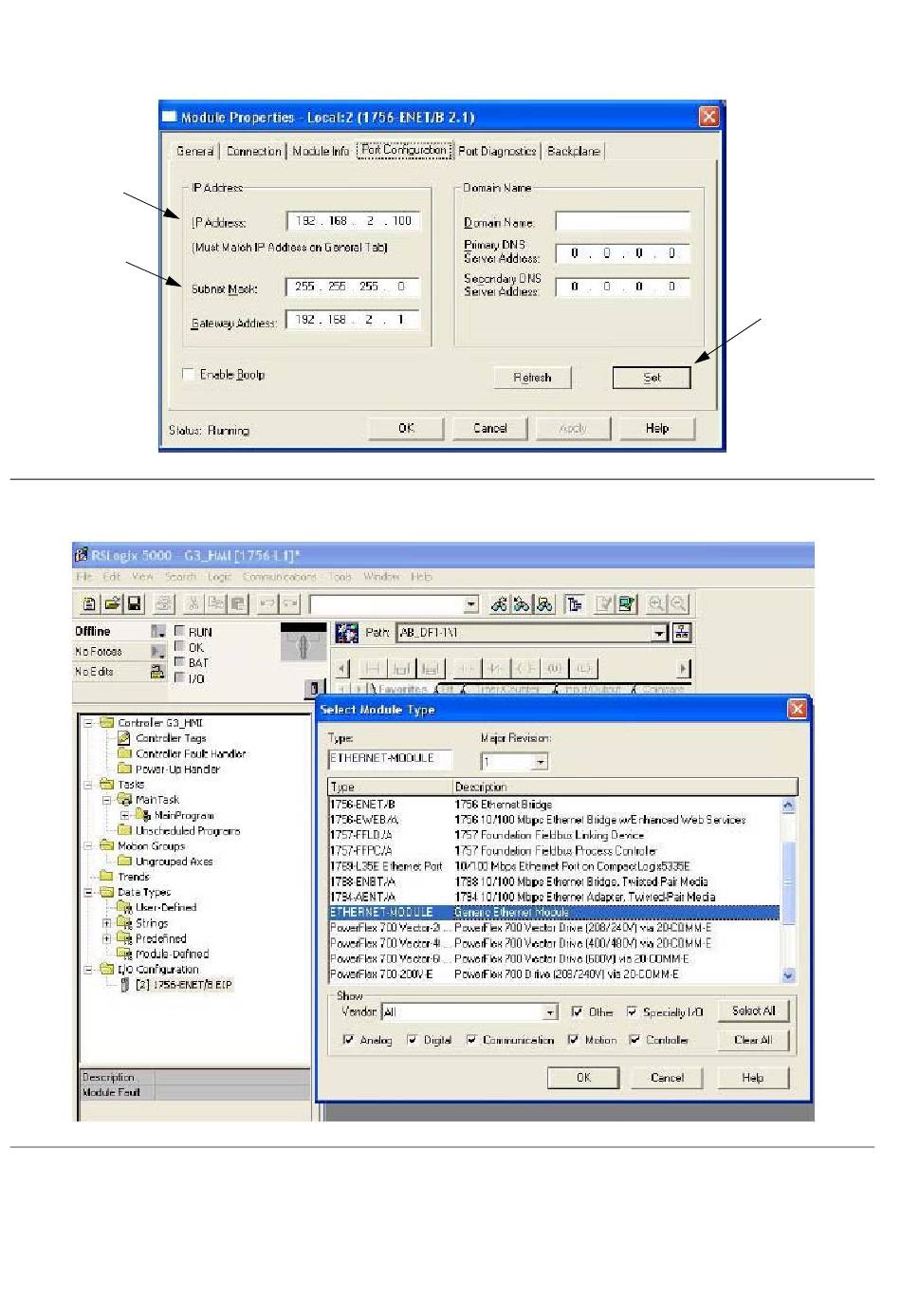Screen dimensions: 901x1316
Task: Click the Clear All button
Action: pos(753,1040)
